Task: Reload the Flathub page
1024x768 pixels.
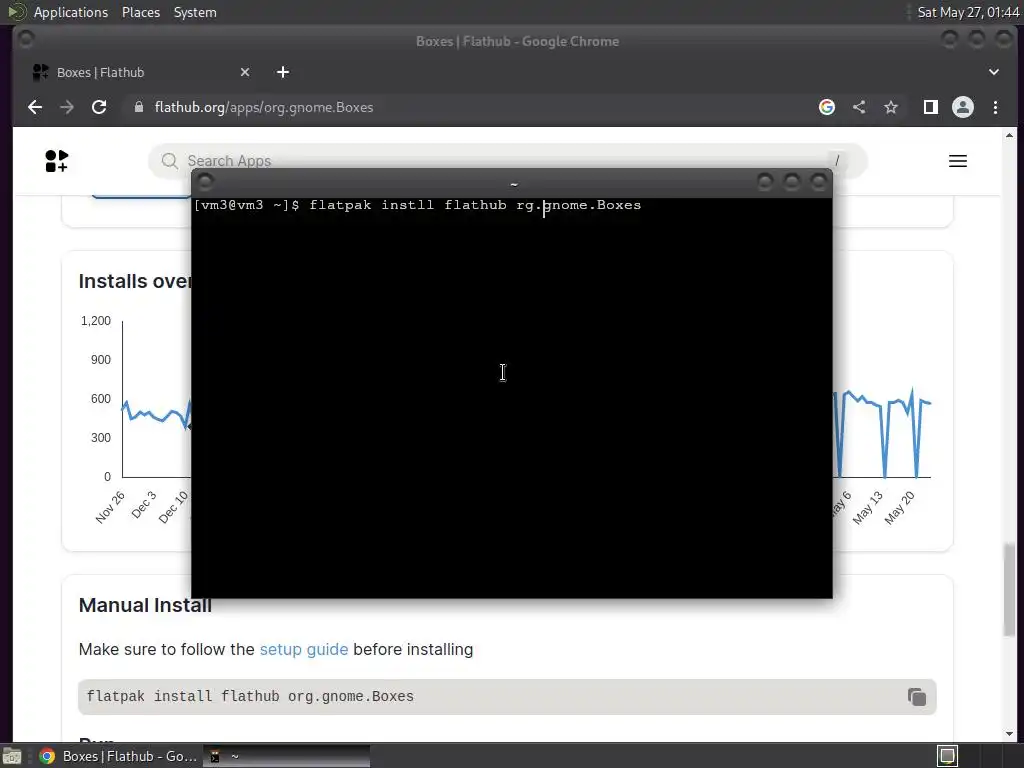Action: tap(99, 107)
